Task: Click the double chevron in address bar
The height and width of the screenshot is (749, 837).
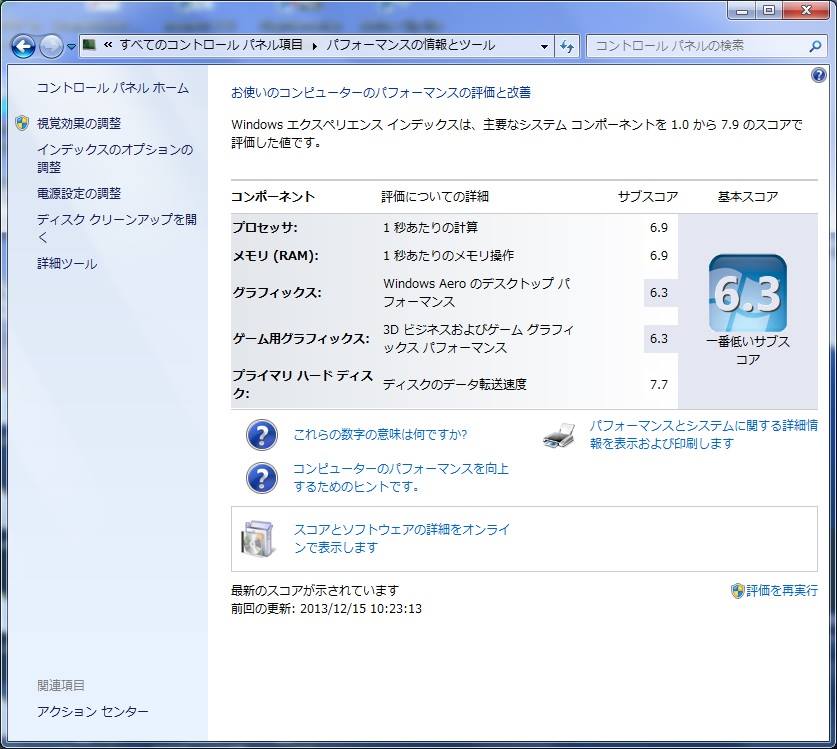Action: point(108,45)
